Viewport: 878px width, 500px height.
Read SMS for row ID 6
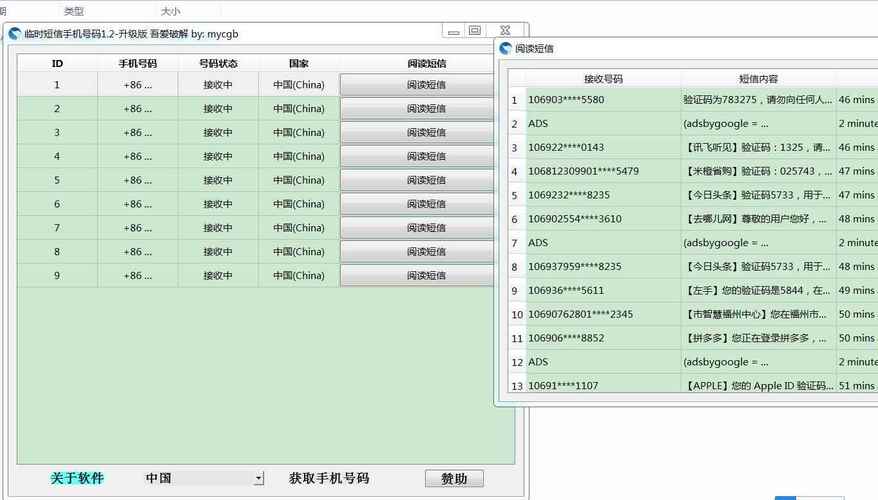coord(417,204)
